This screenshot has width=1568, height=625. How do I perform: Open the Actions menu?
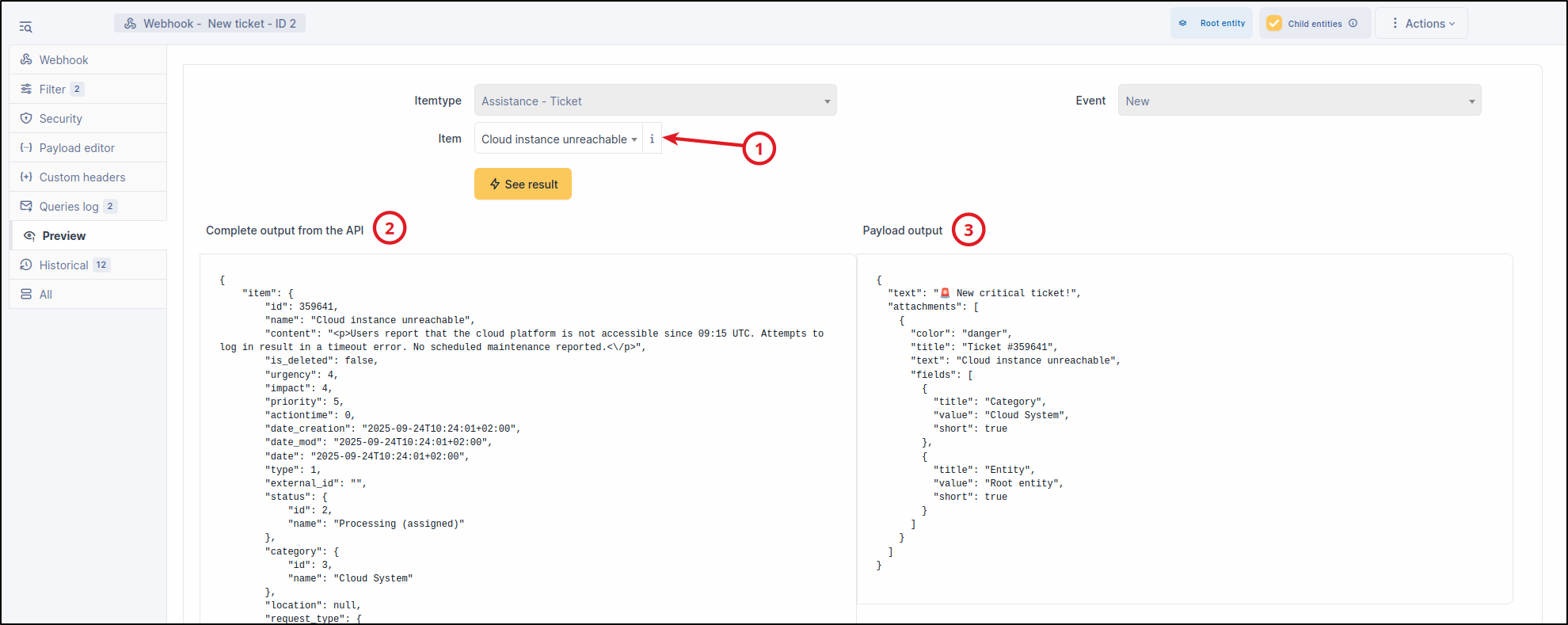click(x=1421, y=24)
